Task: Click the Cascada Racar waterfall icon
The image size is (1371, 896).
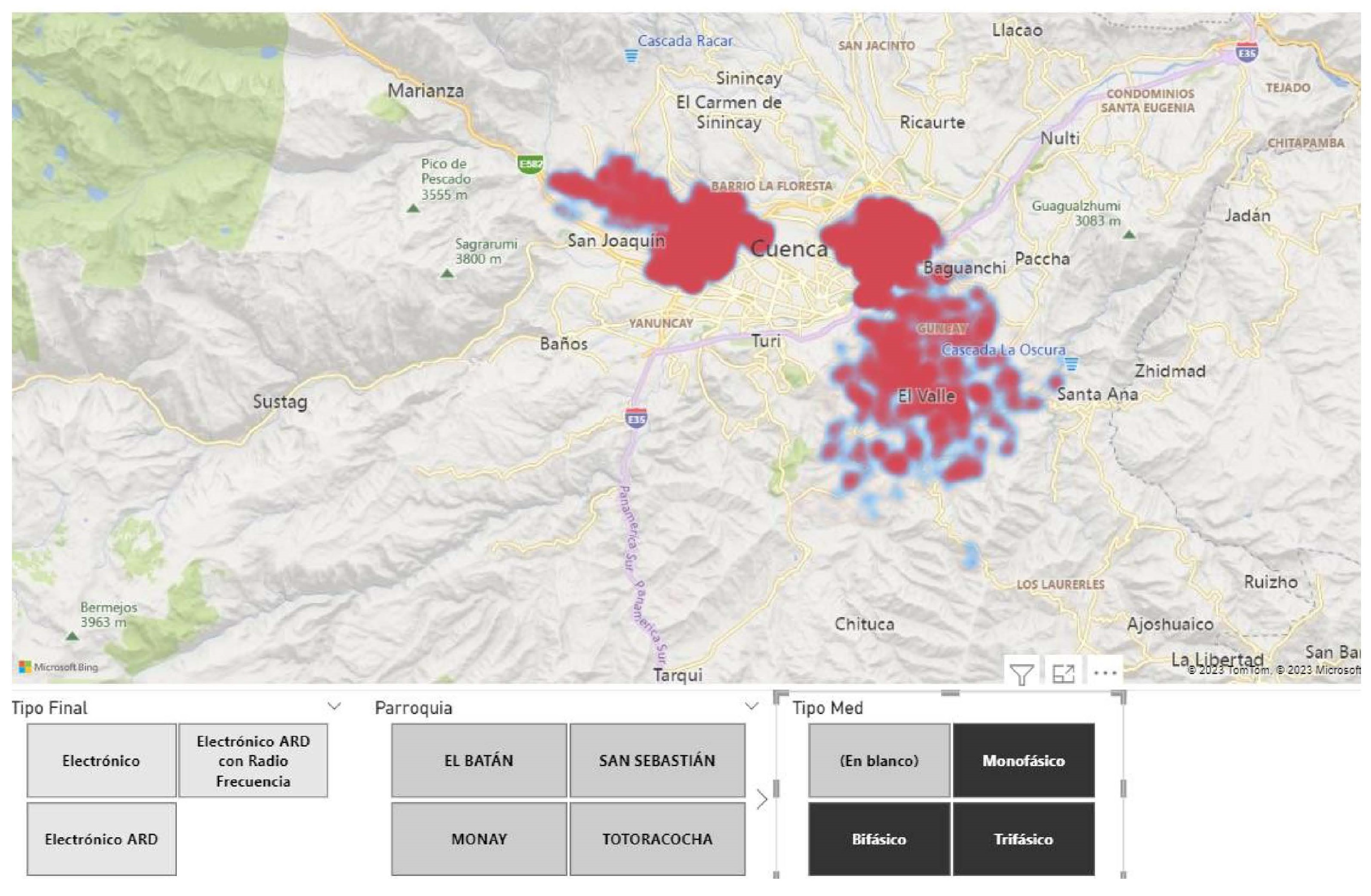Action: 632,56
